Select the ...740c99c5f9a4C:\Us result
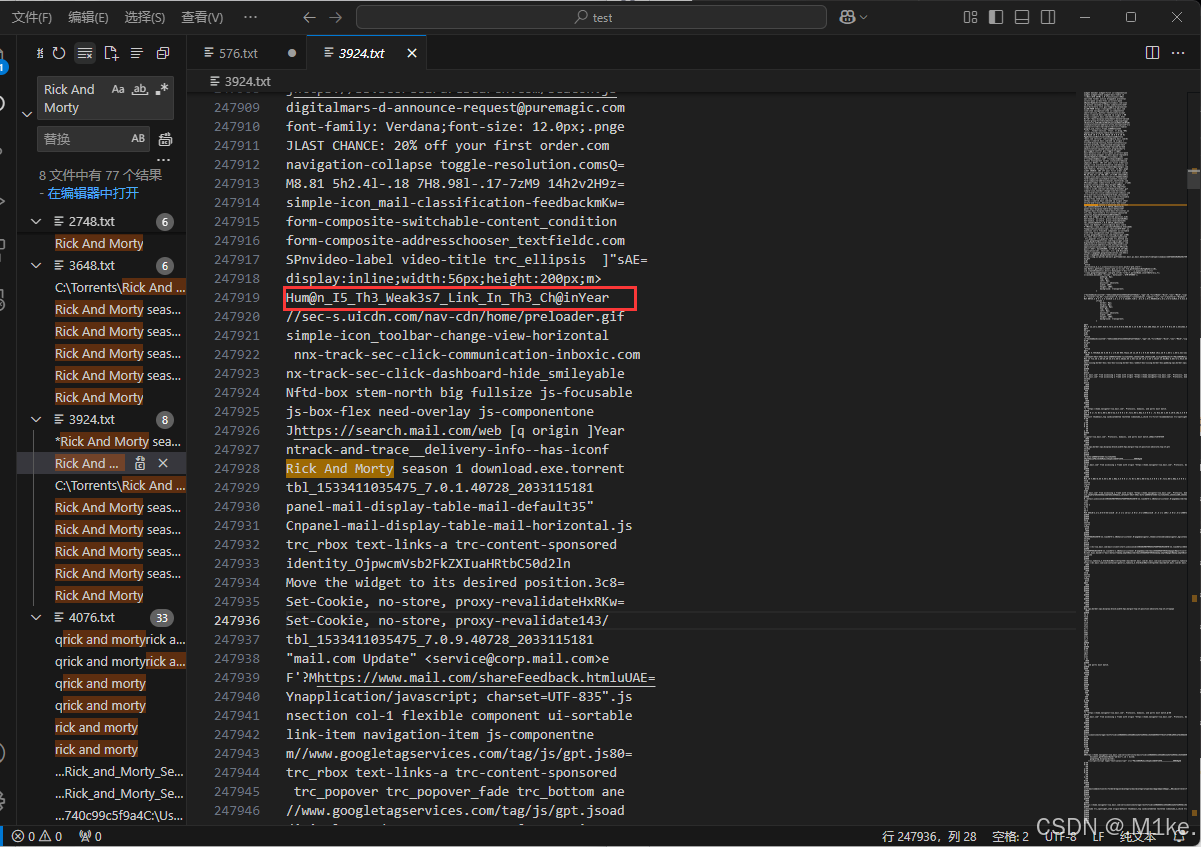1201x847 pixels. coord(120,815)
